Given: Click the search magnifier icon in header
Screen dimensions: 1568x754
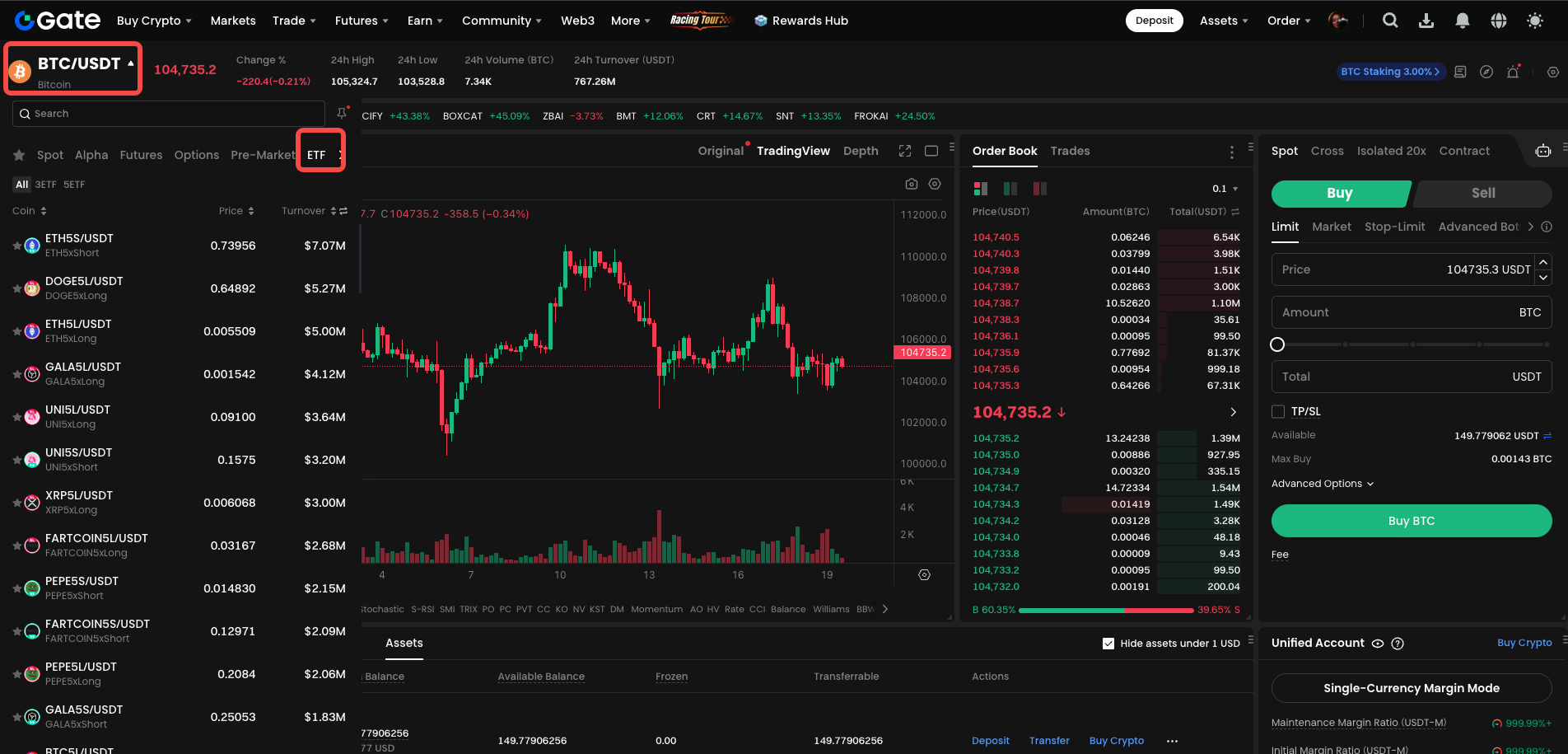Looking at the screenshot, I should point(1390,21).
